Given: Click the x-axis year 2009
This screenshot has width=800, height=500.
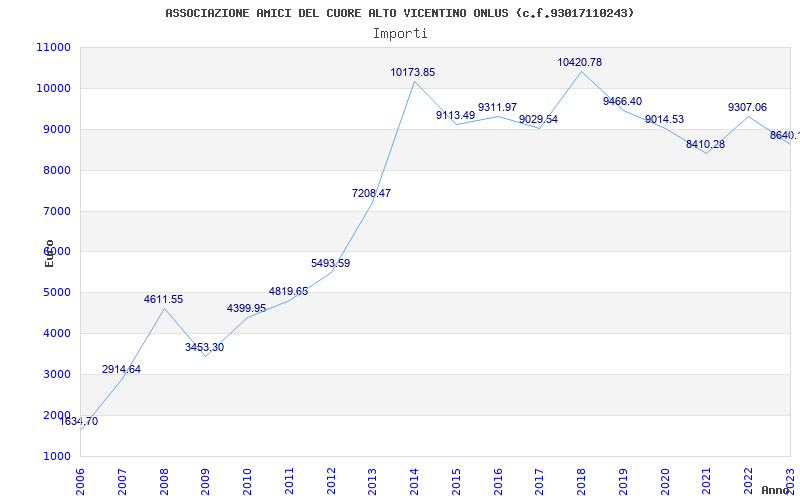Looking at the screenshot, I should coord(206,482).
